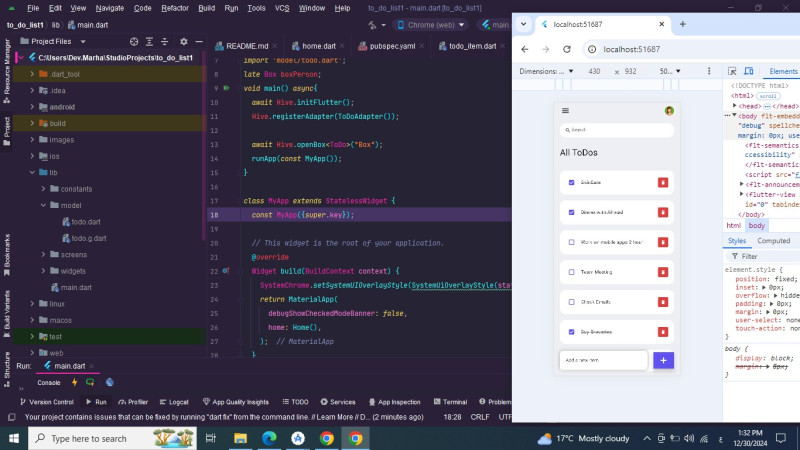This screenshot has height=450, width=800.
Task: Open the Terminal tool window button
Action: 449,402
